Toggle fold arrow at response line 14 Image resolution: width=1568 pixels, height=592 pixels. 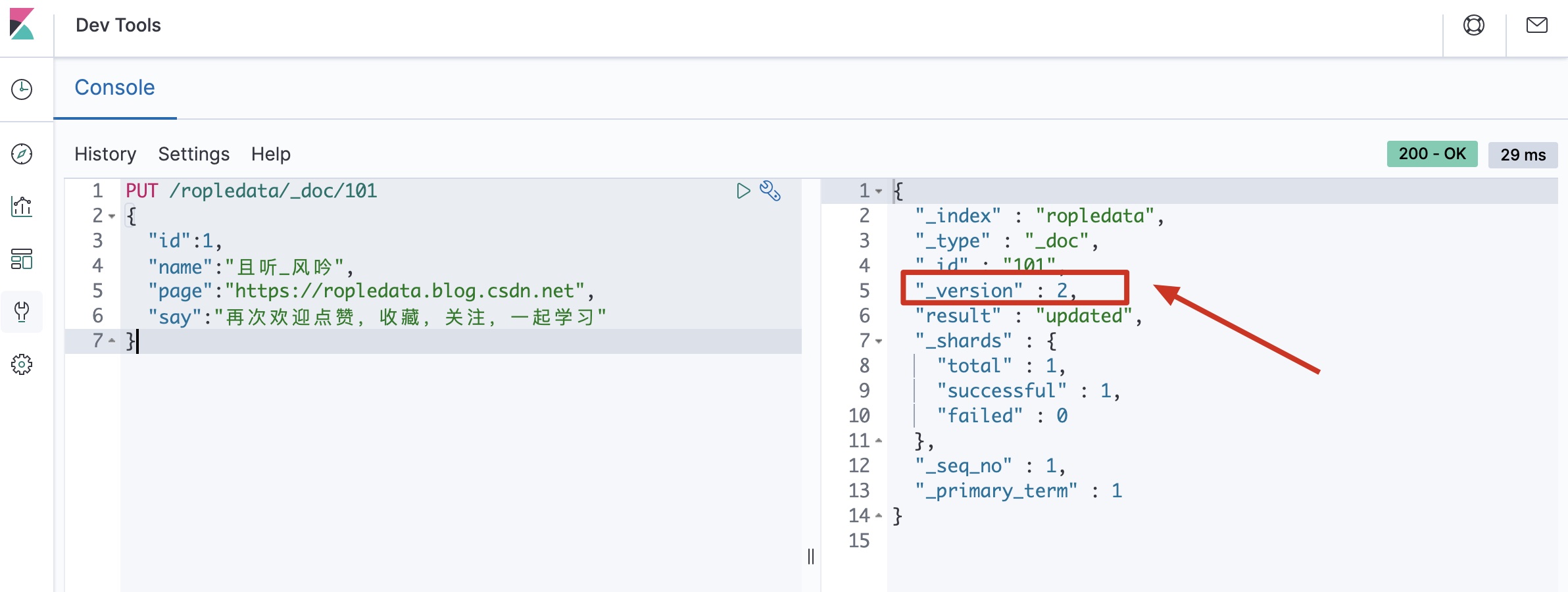click(x=879, y=516)
